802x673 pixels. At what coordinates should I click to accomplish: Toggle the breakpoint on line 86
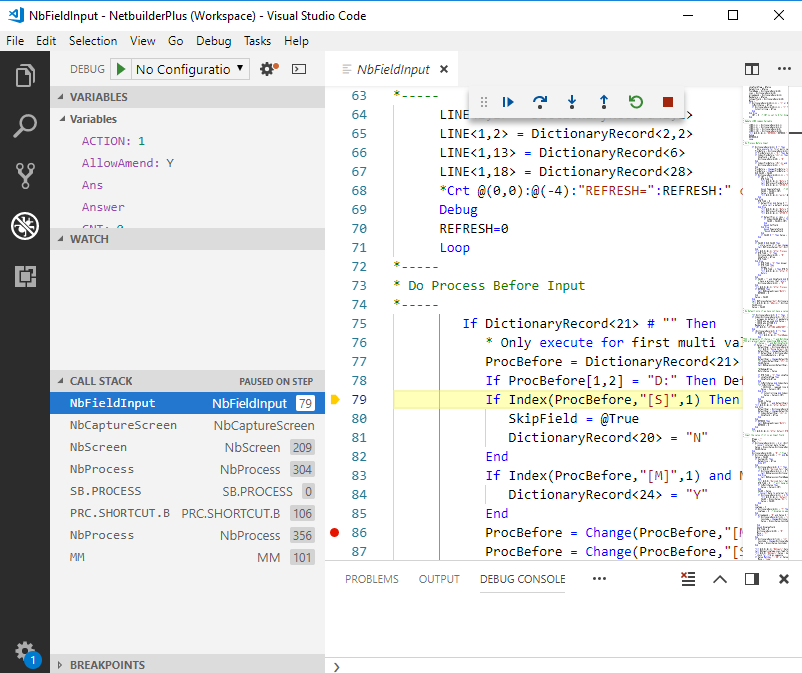tap(335, 533)
